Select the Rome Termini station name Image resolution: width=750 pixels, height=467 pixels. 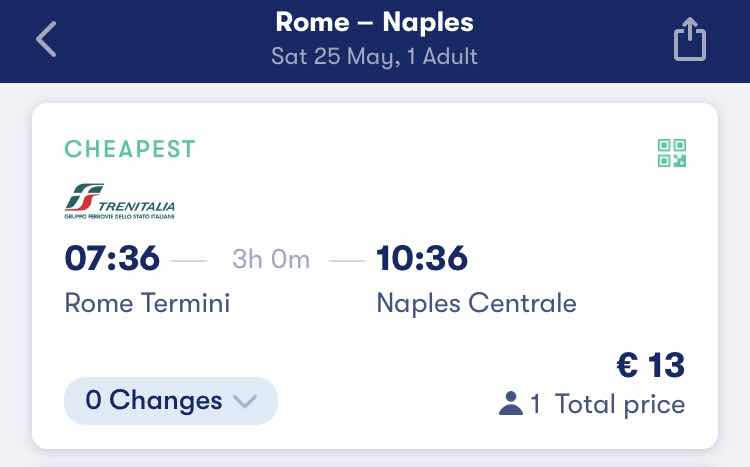click(x=147, y=303)
